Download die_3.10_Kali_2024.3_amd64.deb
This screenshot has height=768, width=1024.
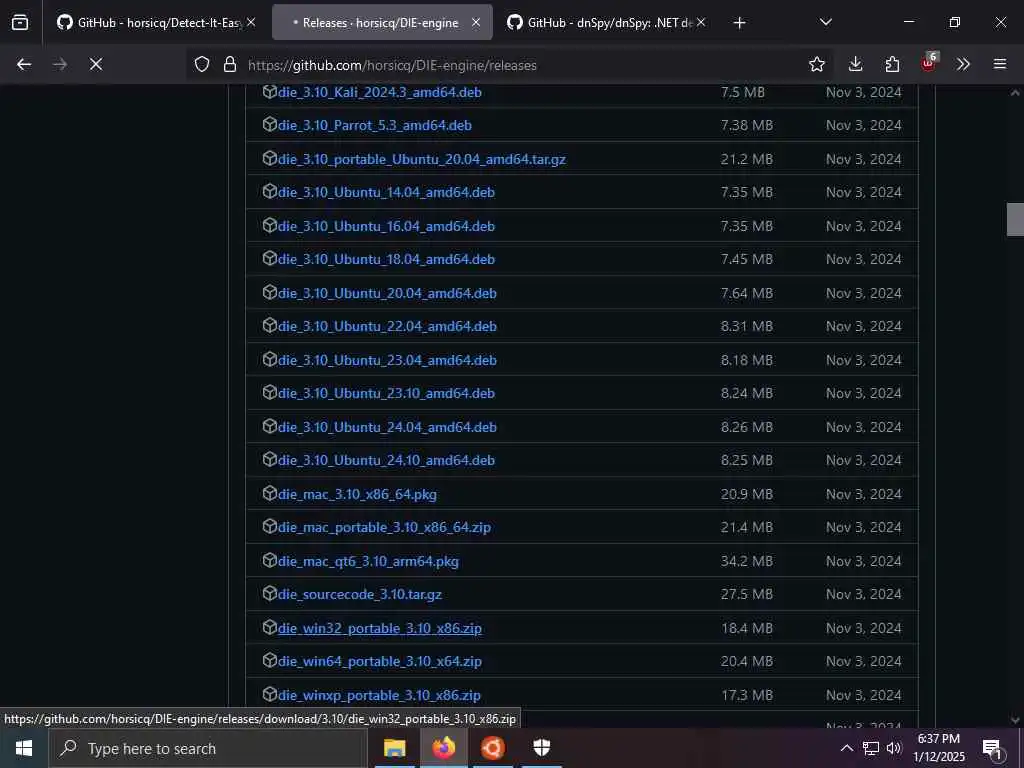coord(379,92)
